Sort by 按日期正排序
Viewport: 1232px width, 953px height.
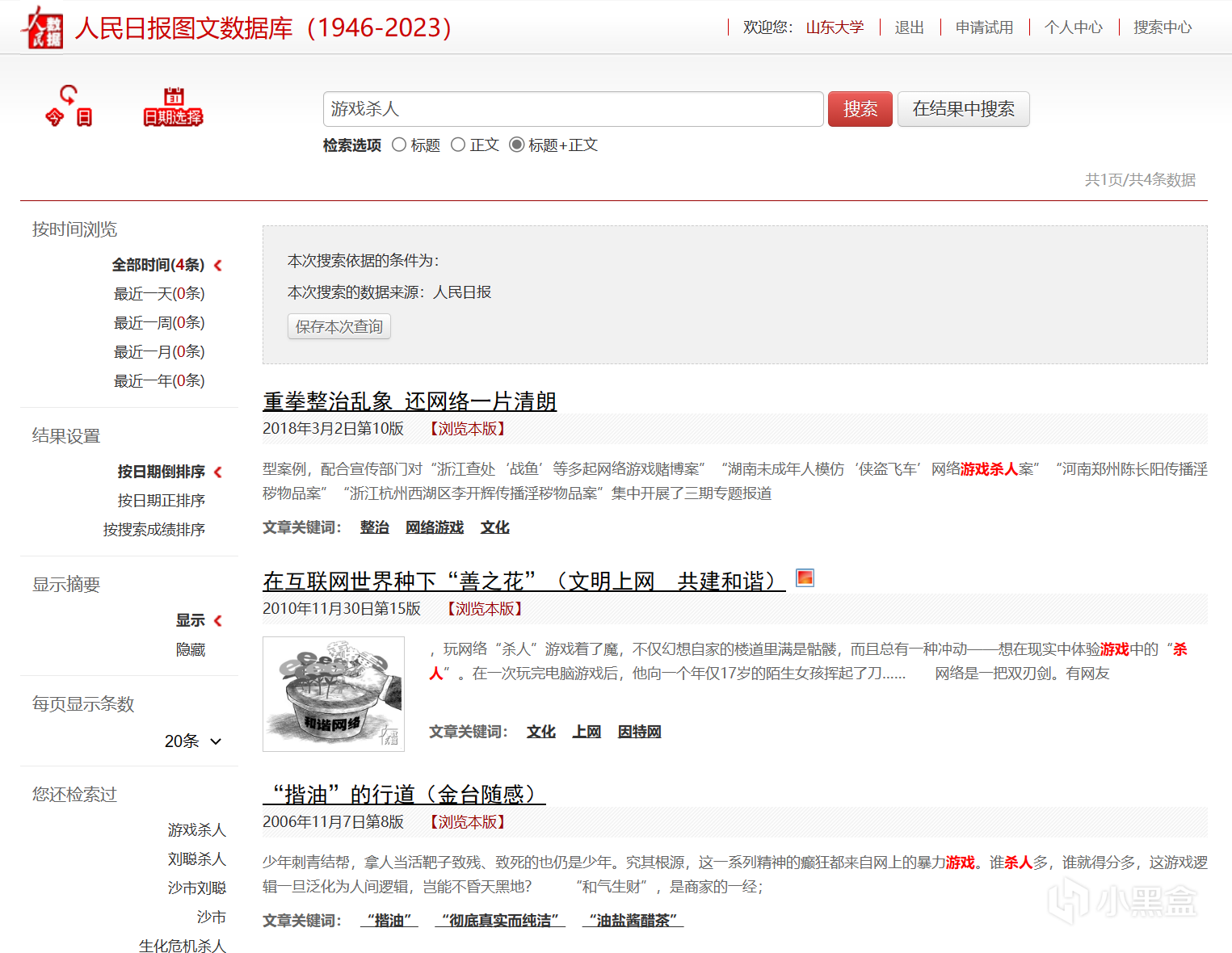(x=162, y=501)
